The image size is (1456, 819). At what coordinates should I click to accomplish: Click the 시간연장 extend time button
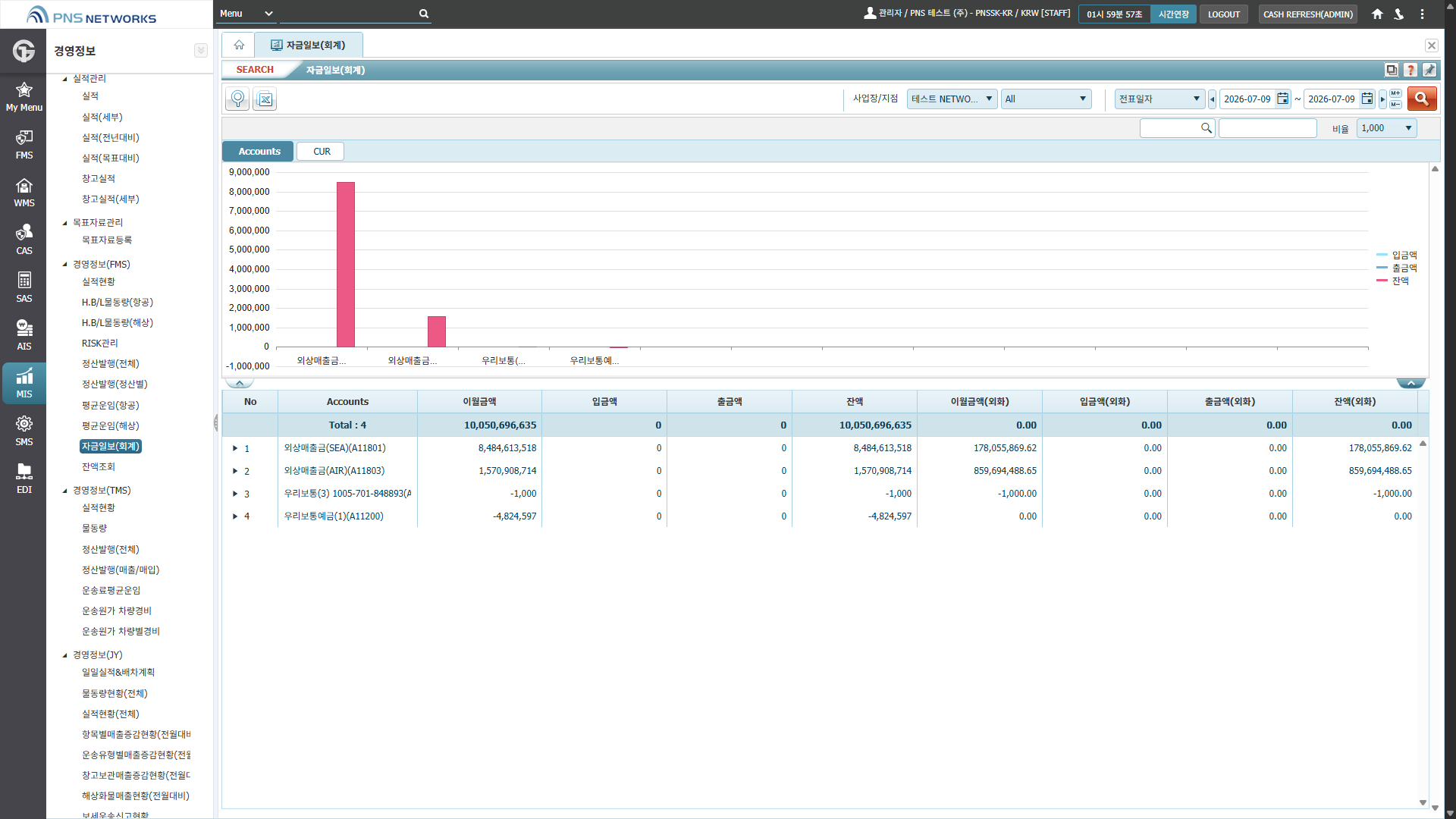click(1173, 14)
